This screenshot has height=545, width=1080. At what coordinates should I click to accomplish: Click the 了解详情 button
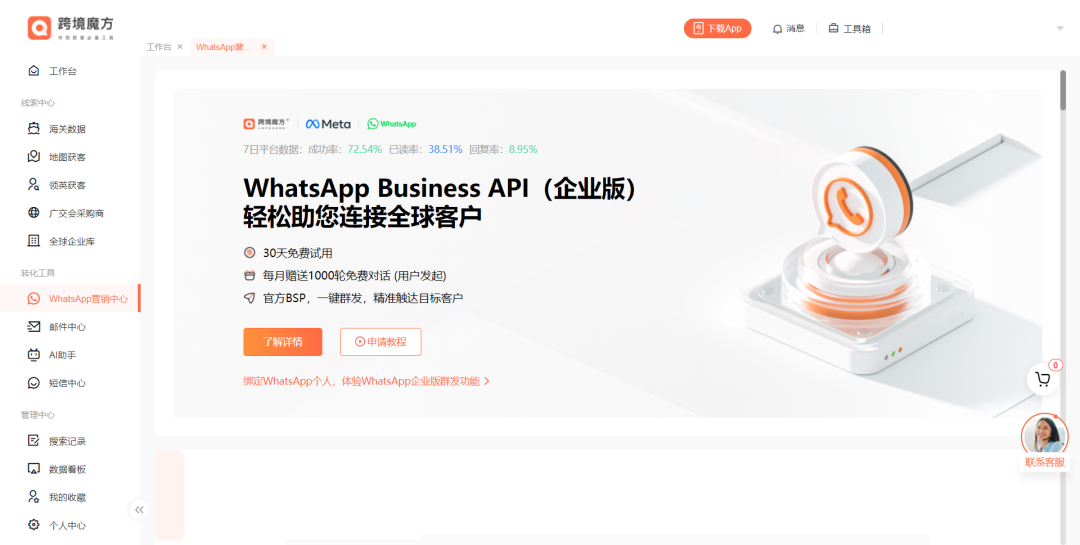point(282,342)
